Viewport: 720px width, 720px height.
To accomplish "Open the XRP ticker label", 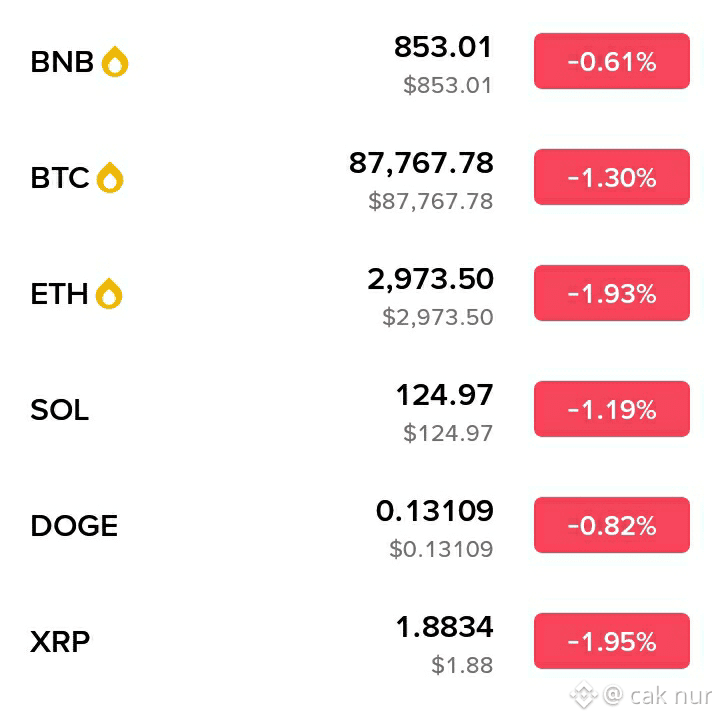I will point(60,641).
